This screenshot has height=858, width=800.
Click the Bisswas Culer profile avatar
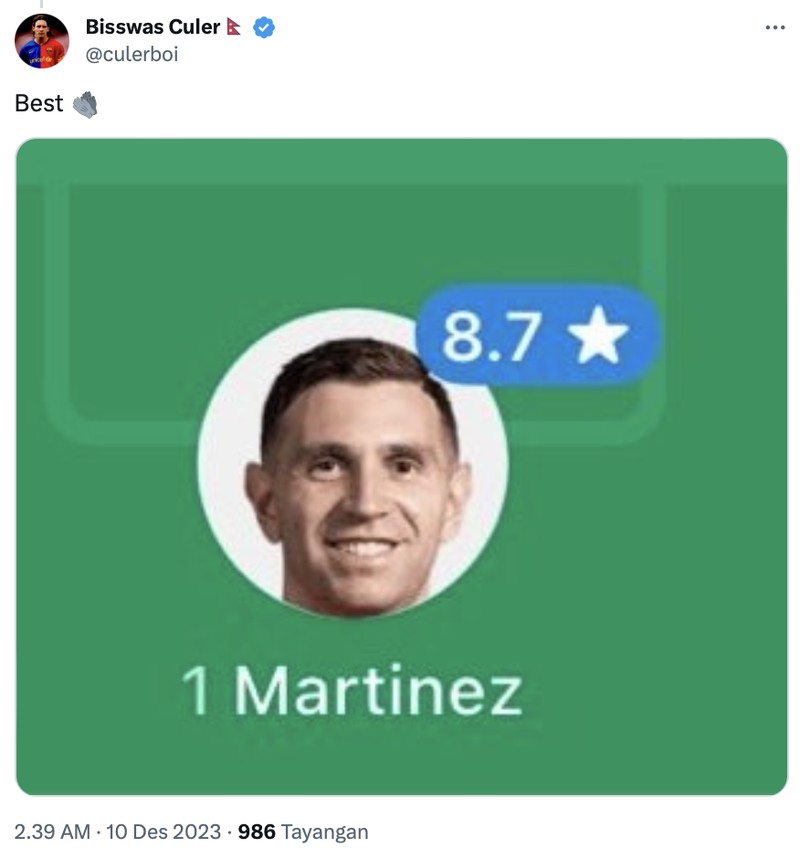point(42,41)
